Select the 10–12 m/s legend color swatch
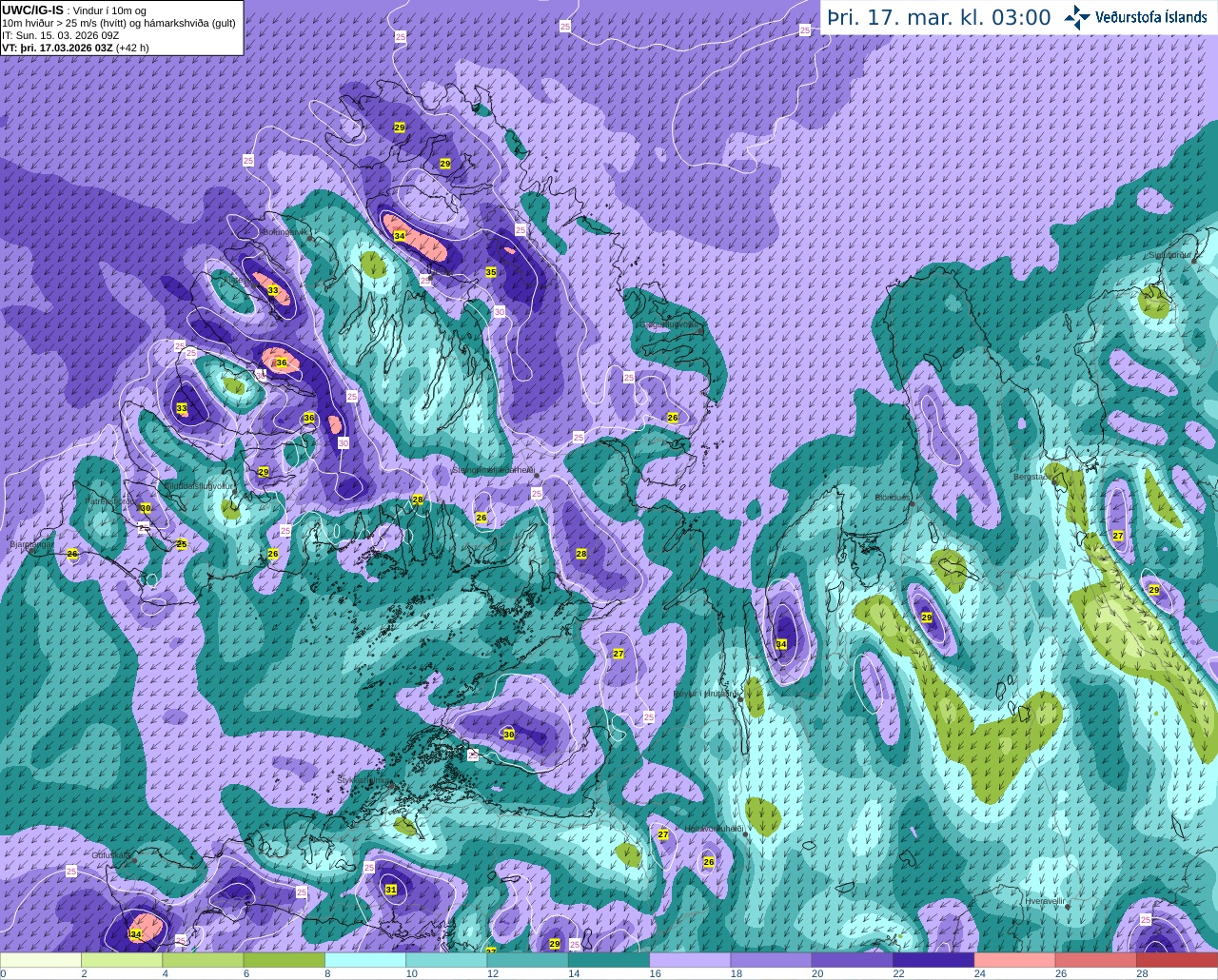The width and height of the screenshot is (1218, 980). pos(446,960)
